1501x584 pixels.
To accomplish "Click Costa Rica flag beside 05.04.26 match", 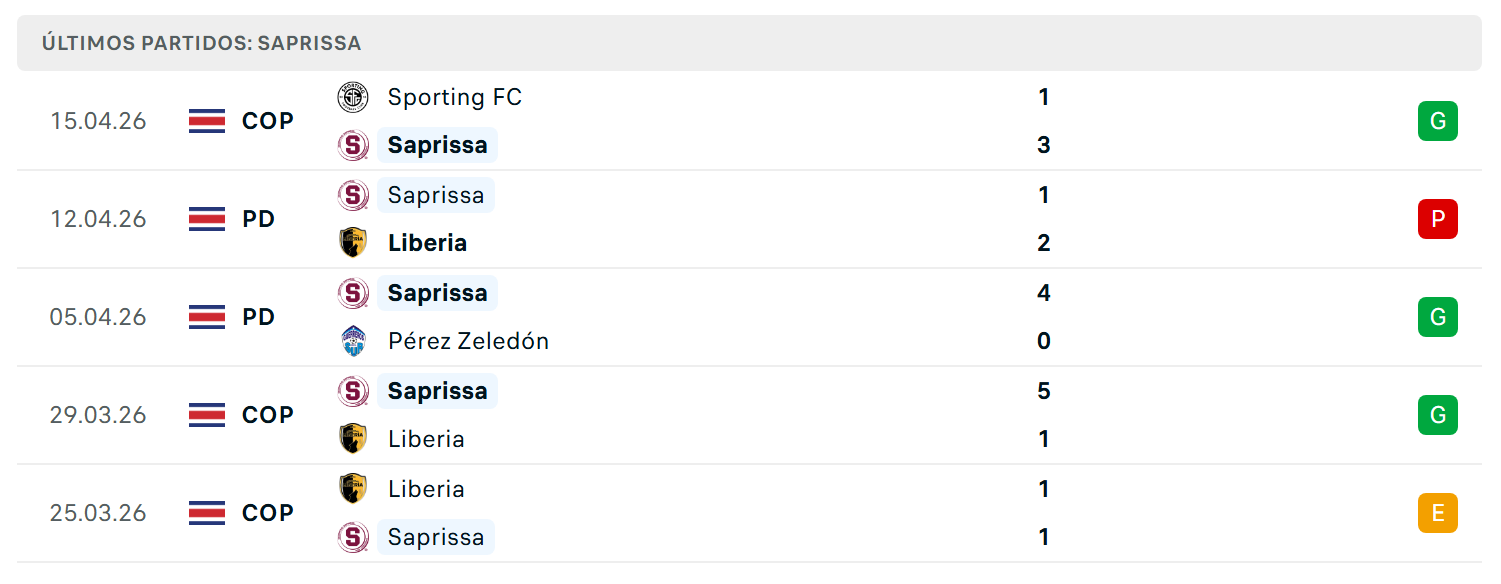I will coord(207,317).
